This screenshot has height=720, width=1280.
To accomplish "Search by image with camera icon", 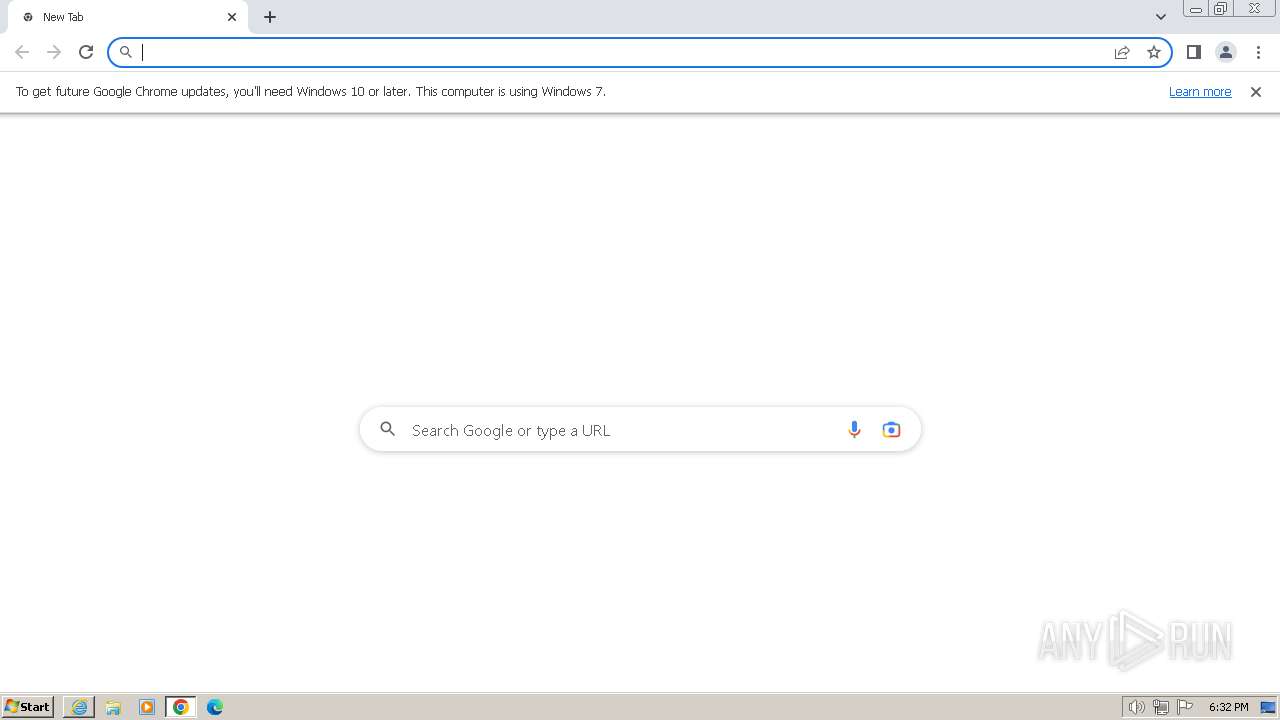I will [891, 430].
